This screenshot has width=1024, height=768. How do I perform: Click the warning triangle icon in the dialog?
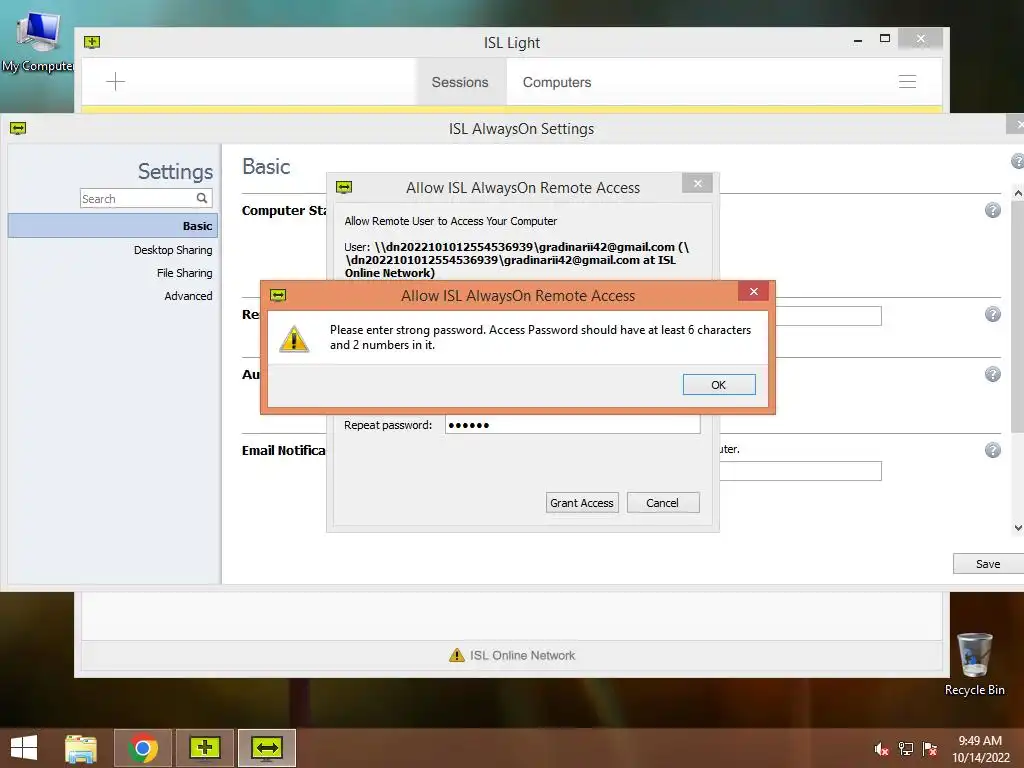(x=294, y=338)
